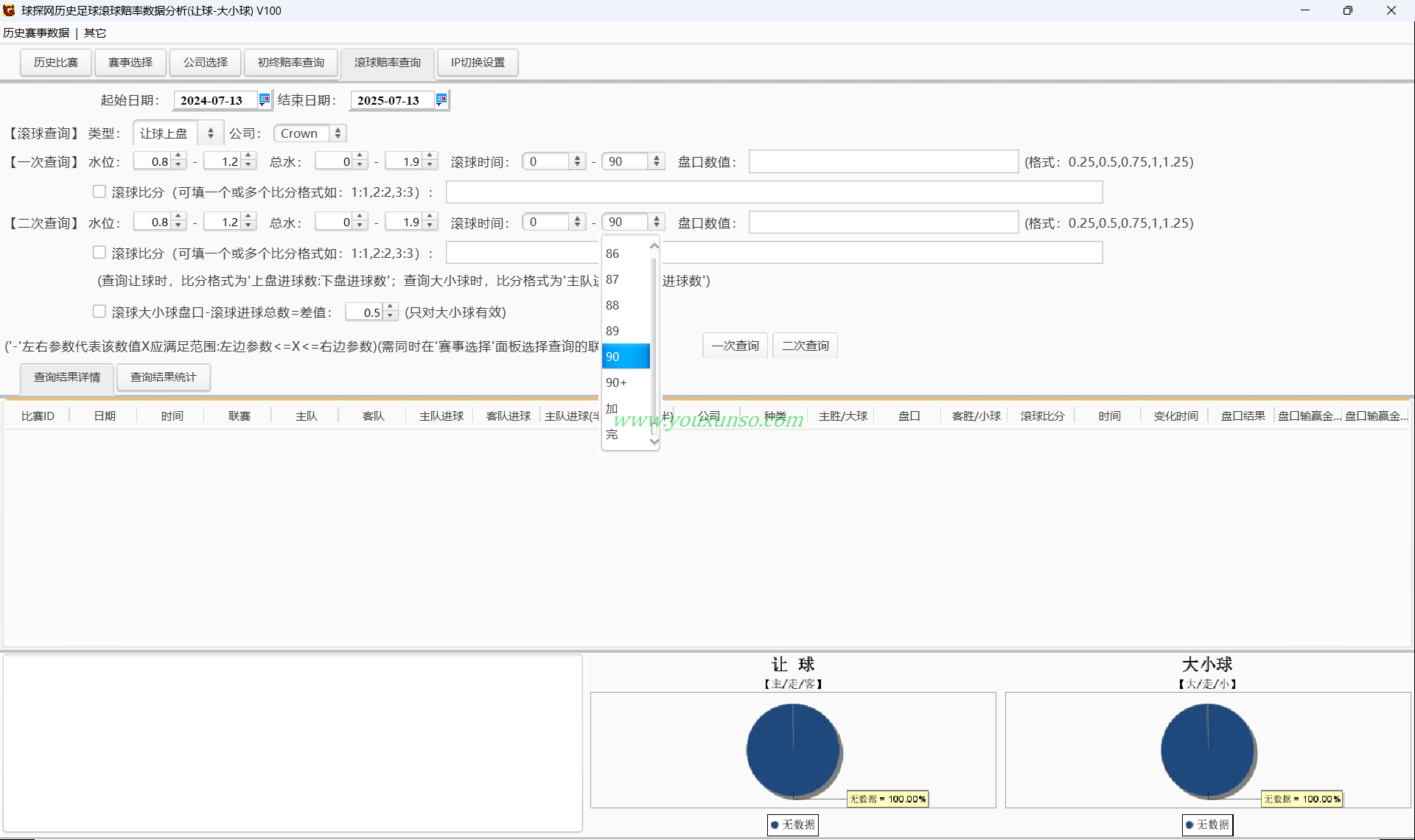Select 90+ in the open dropdown list
This screenshot has width=1415, height=840.
pos(626,382)
